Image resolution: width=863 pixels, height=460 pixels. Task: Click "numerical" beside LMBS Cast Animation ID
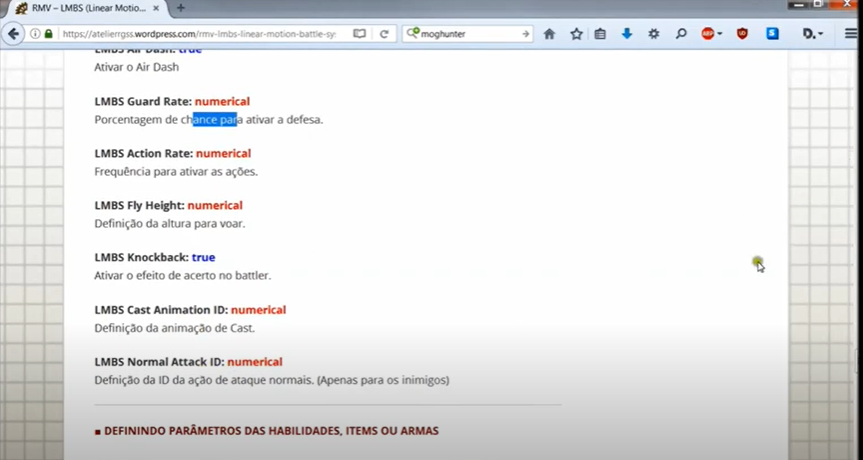pos(259,310)
